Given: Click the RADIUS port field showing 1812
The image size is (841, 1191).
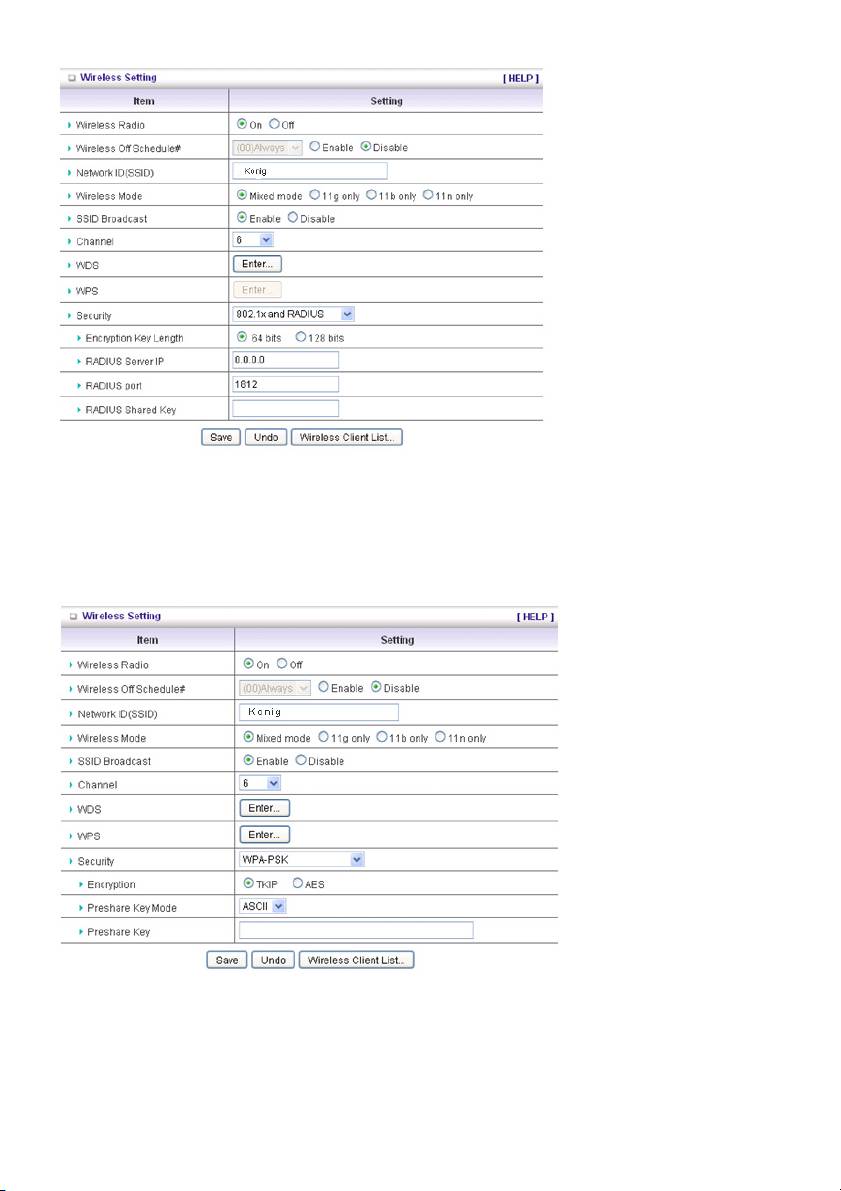Looking at the screenshot, I should (285, 384).
